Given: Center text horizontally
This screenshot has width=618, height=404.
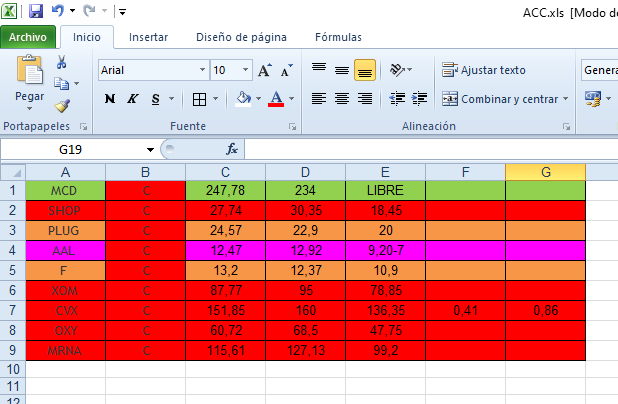Looking at the screenshot, I should tap(342, 99).
